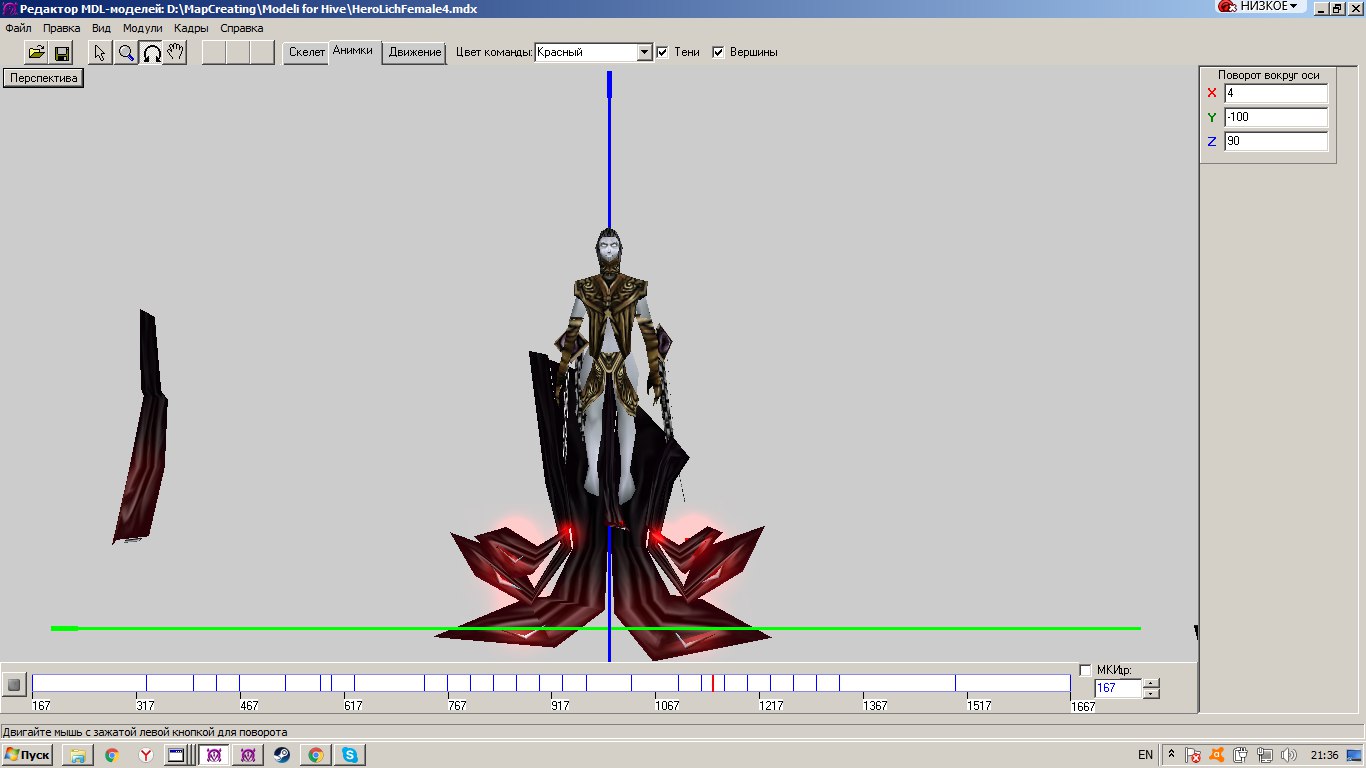The width and height of the screenshot is (1366, 768).
Task: Click the current frame number field
Action: click(x=1118, y=688)
